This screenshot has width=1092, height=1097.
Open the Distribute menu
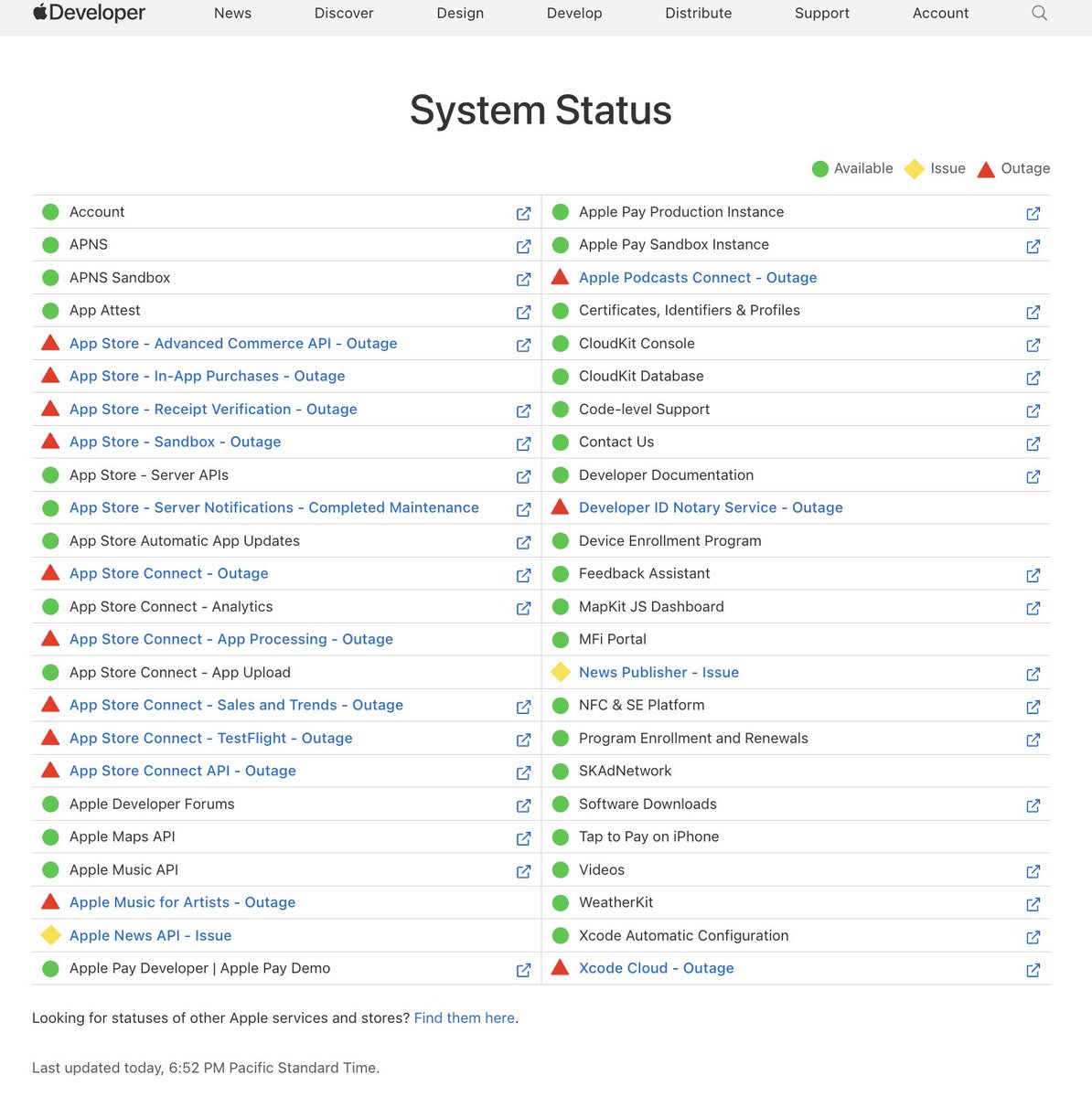(699, 13)
